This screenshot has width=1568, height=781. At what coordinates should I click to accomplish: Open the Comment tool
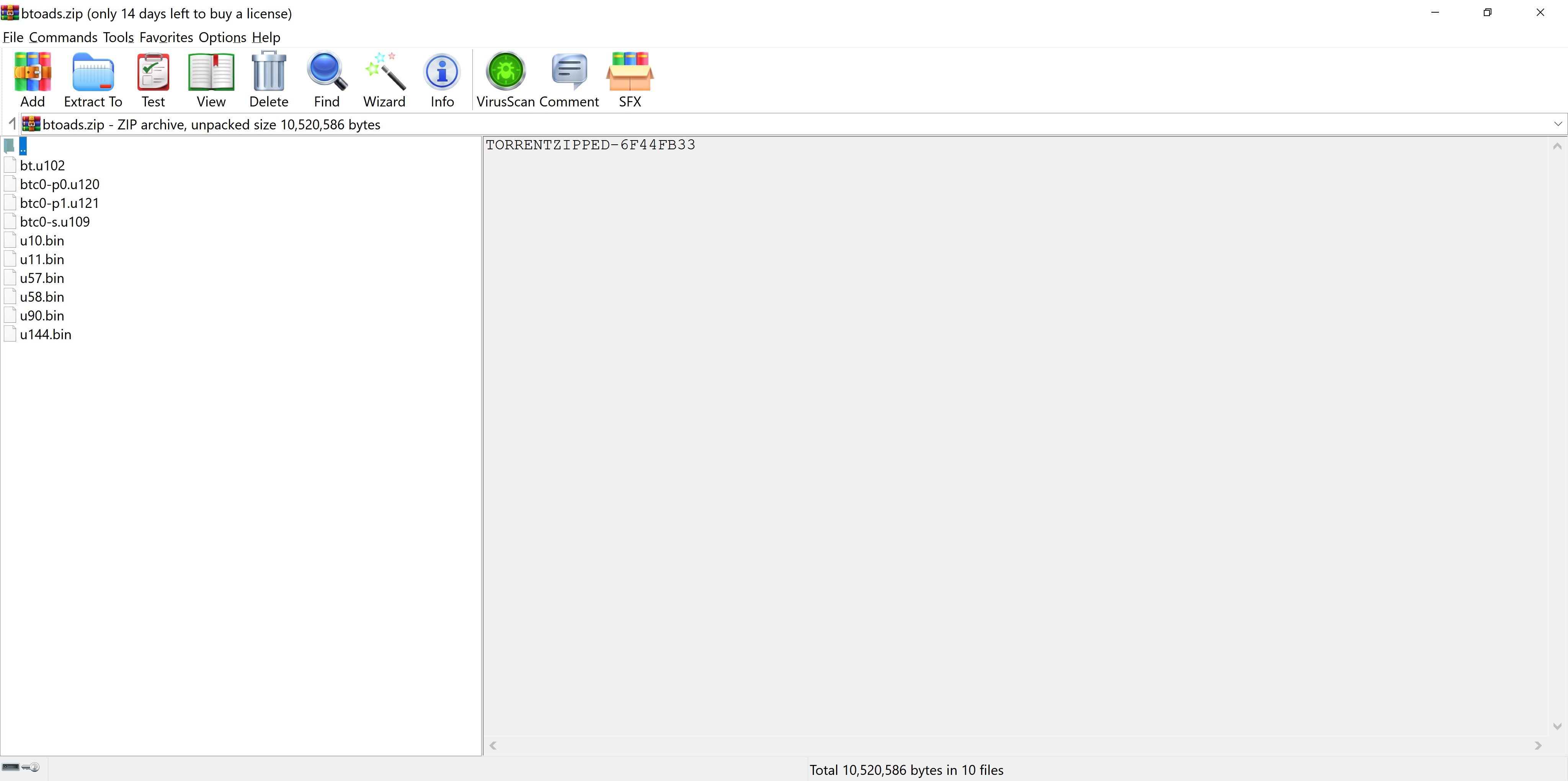(569, 80)
